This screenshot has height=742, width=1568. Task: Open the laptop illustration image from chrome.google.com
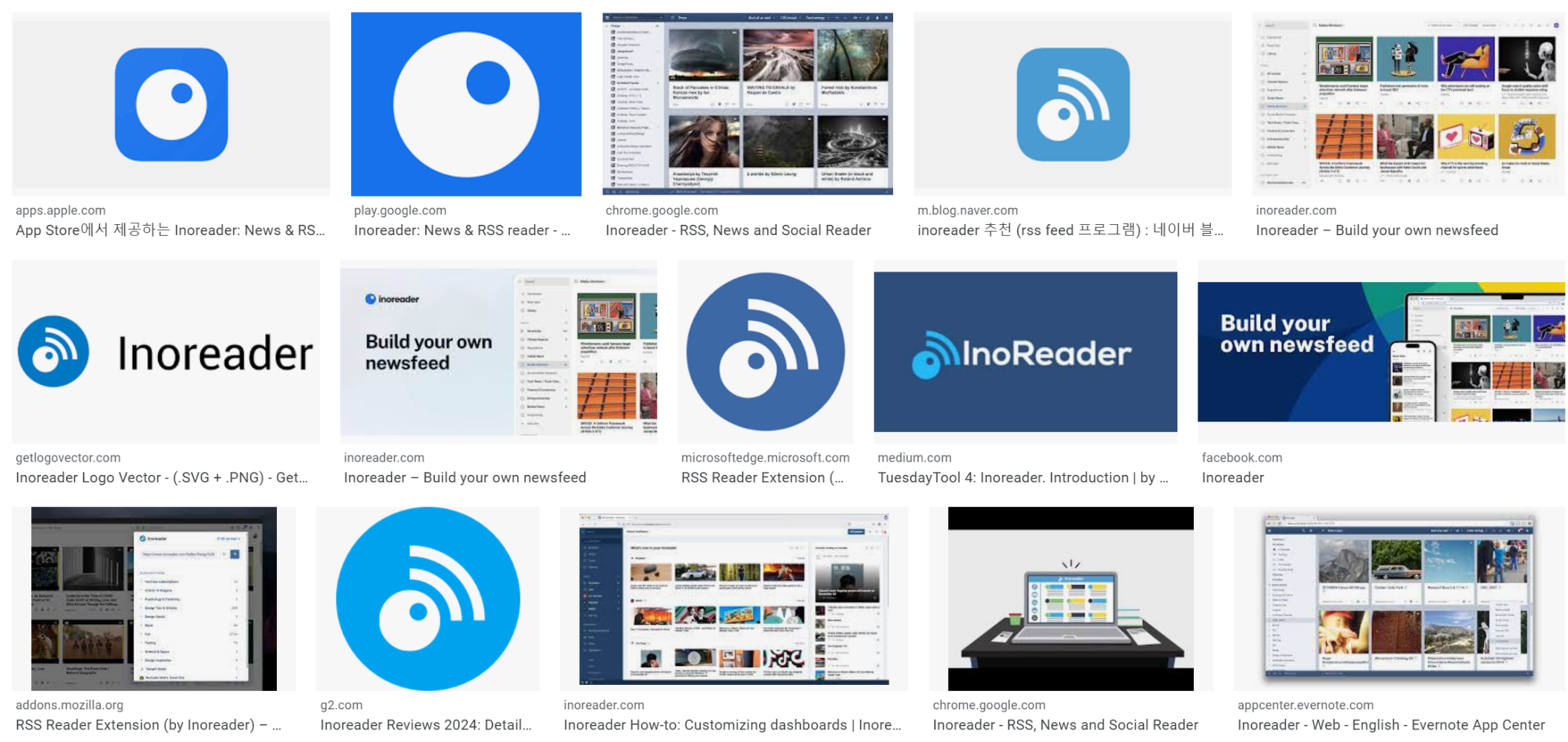(x=1071, y=599)
